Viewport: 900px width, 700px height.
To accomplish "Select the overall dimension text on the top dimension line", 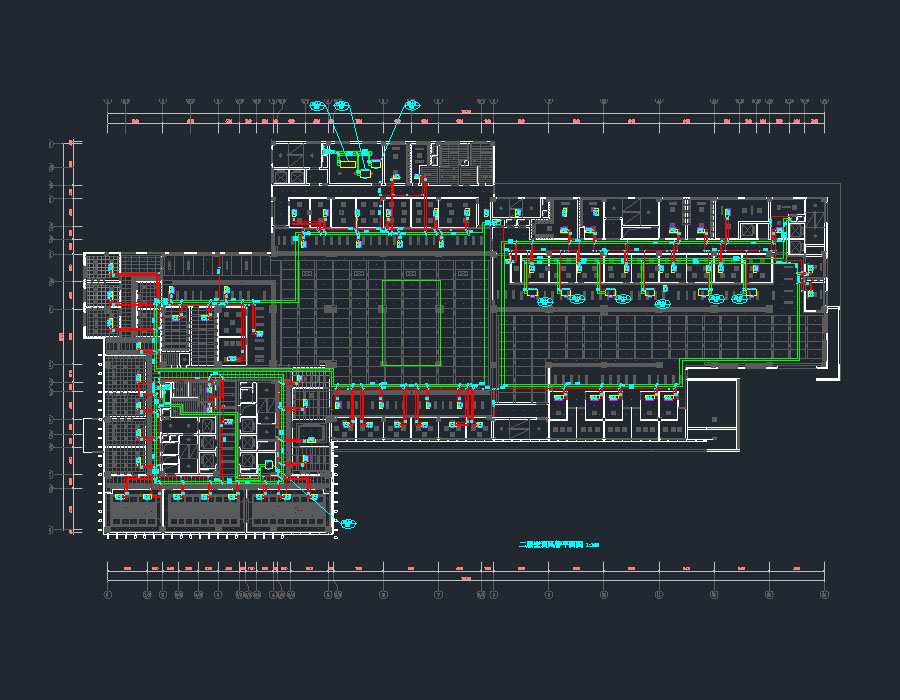I will click(465, 112).
